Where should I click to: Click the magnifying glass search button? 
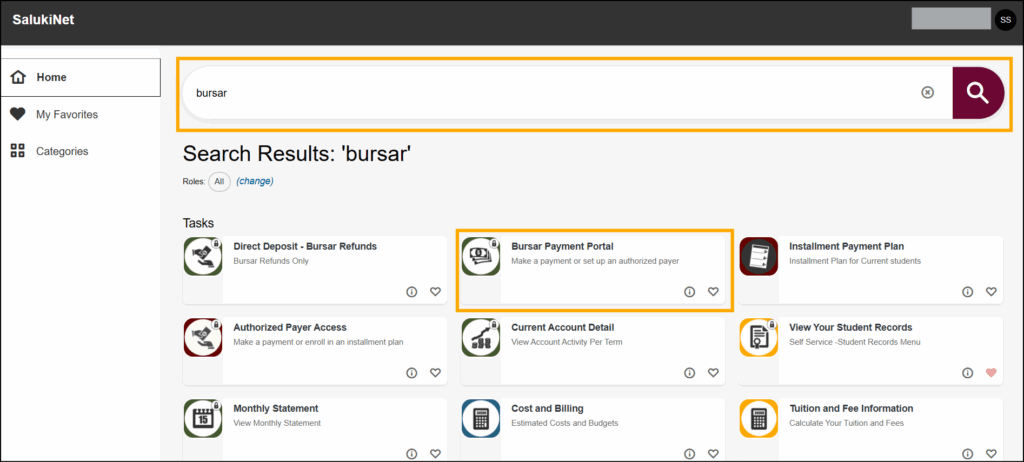click(x=977, y=93)
